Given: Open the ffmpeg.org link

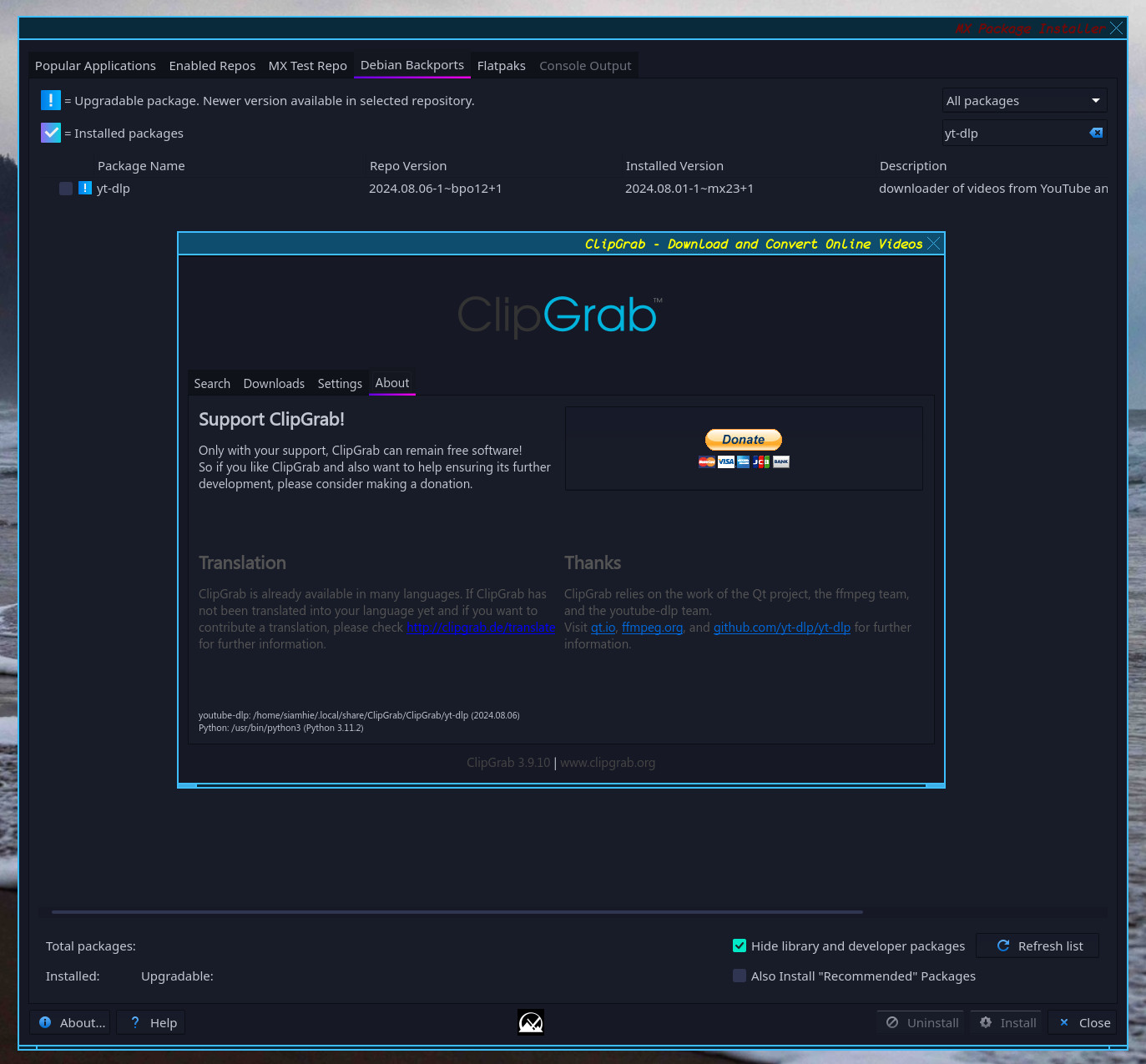Looking at the screenshot, I should tap(653, 628).
